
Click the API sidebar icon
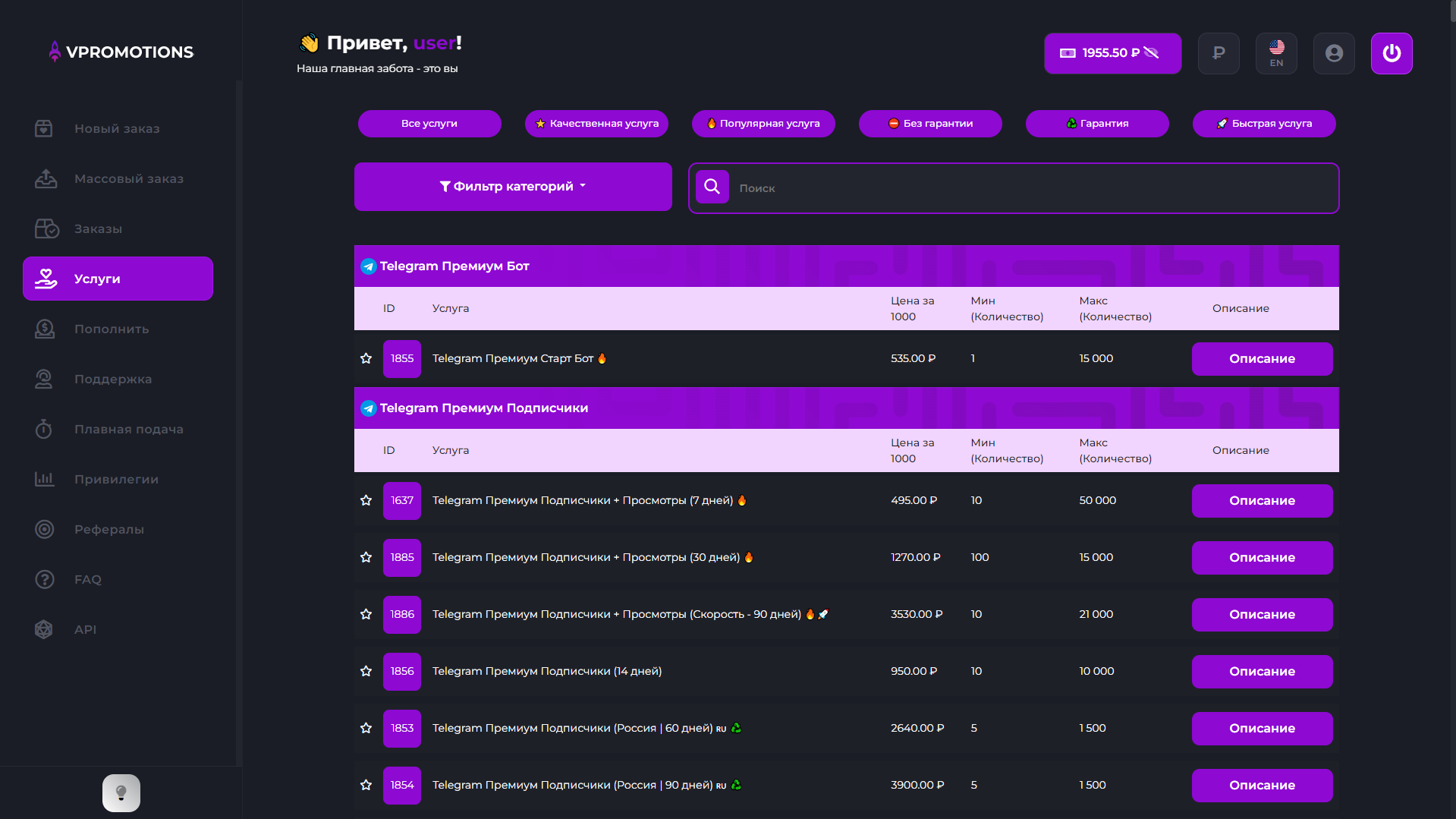coord(44,629)
